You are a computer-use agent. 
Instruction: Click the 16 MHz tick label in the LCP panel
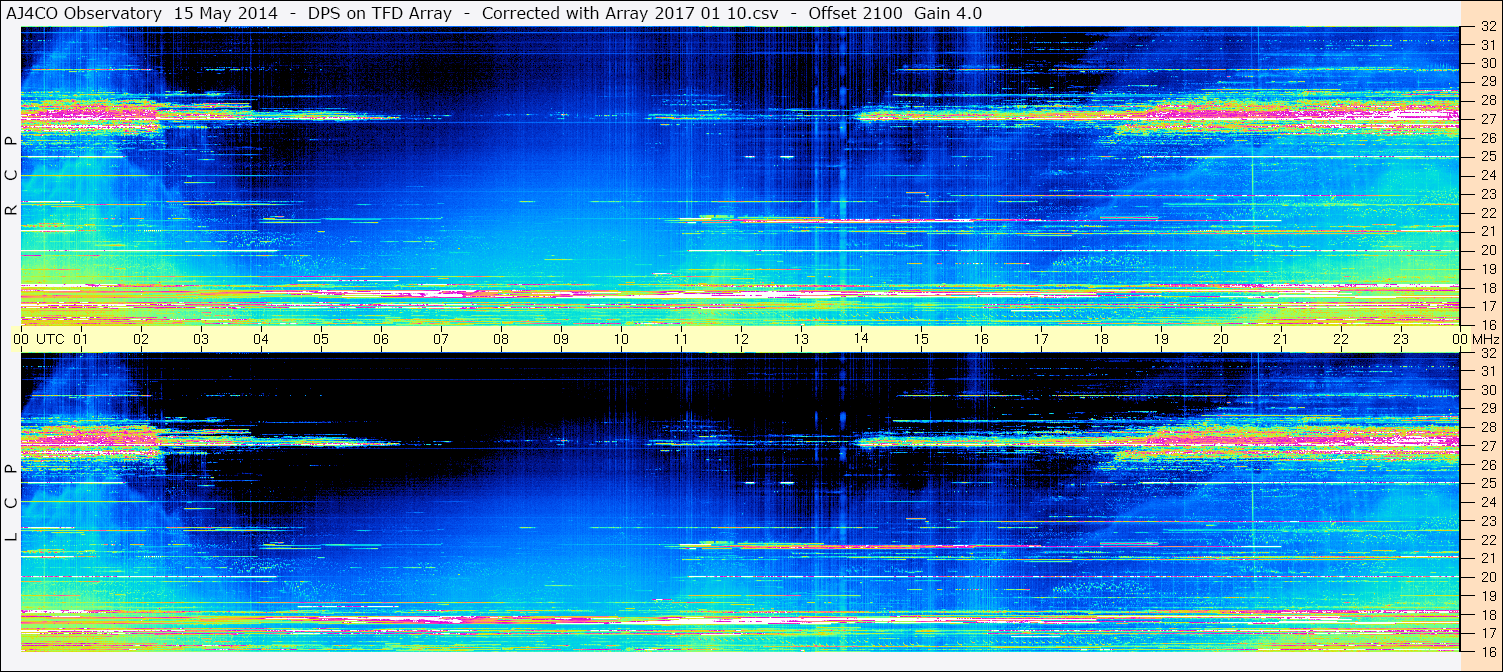1488,651
